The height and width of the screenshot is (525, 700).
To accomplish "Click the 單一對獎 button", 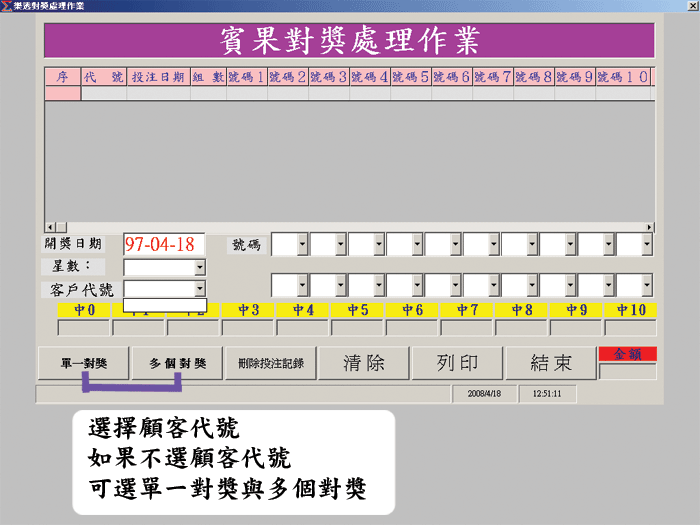I will 83,363.
